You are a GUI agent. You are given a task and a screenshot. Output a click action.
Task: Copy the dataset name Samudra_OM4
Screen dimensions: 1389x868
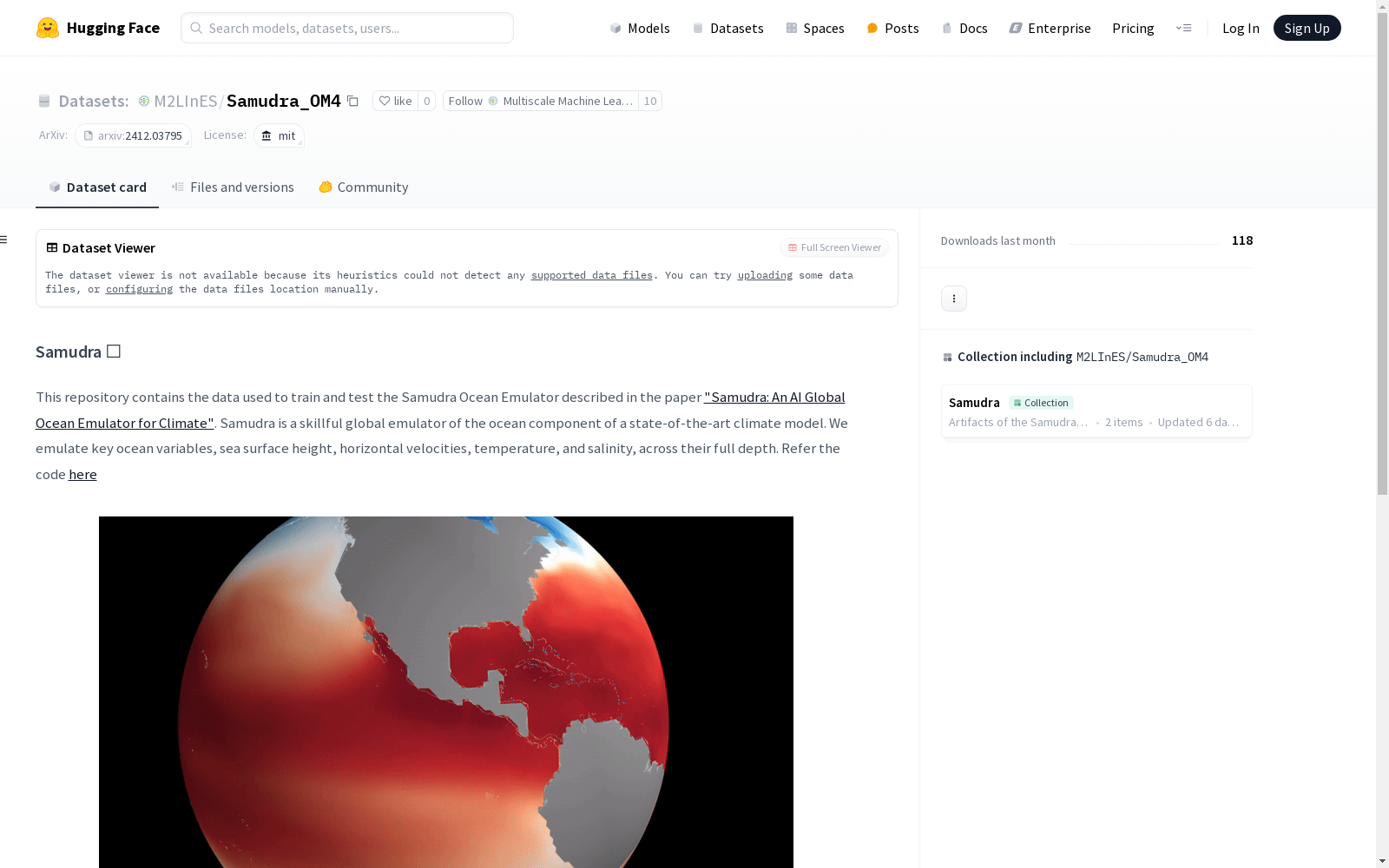pos(352,101)
